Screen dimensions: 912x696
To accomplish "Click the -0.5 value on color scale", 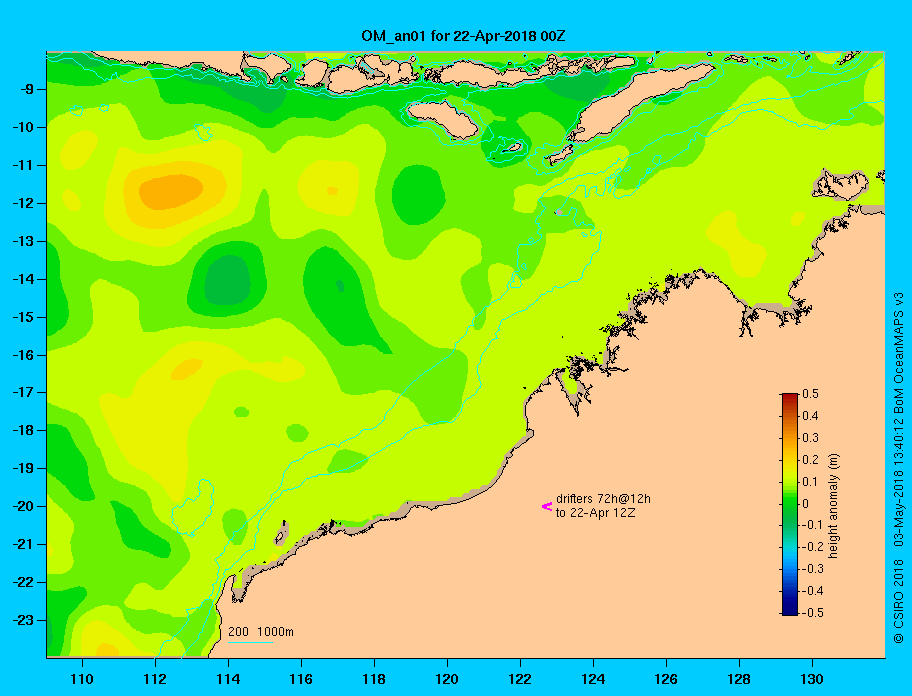I will pos(811,613).
